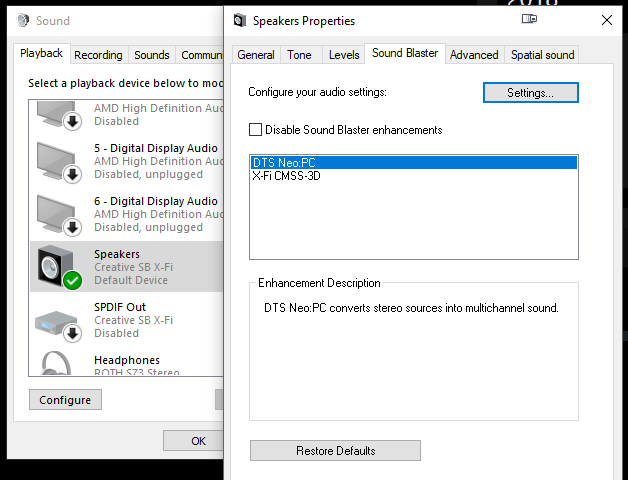Click the Configure button in the Sound window
The width and height of the screenshot is (628, 480).
(65, 399)
